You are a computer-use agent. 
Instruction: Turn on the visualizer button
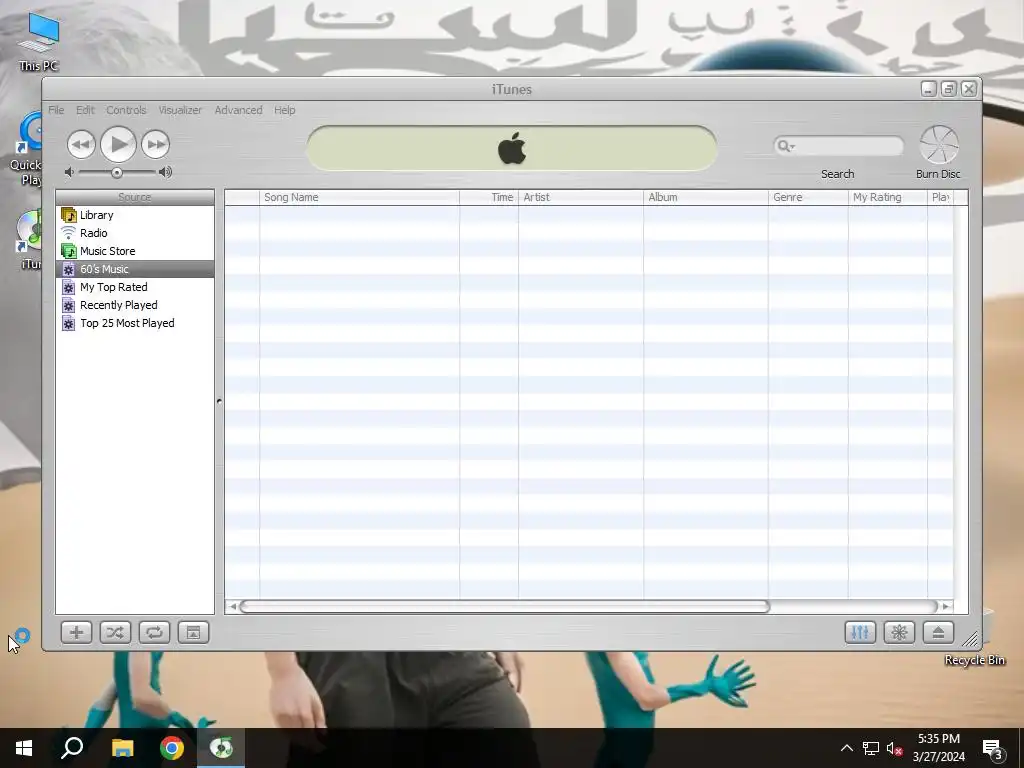(x=899, y=632)
